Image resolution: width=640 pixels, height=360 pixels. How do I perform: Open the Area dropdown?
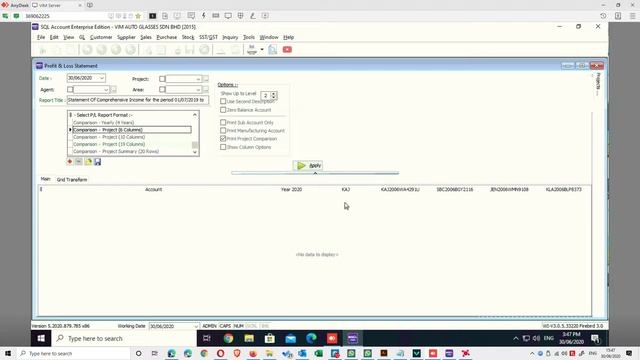(x=198, y=89)
